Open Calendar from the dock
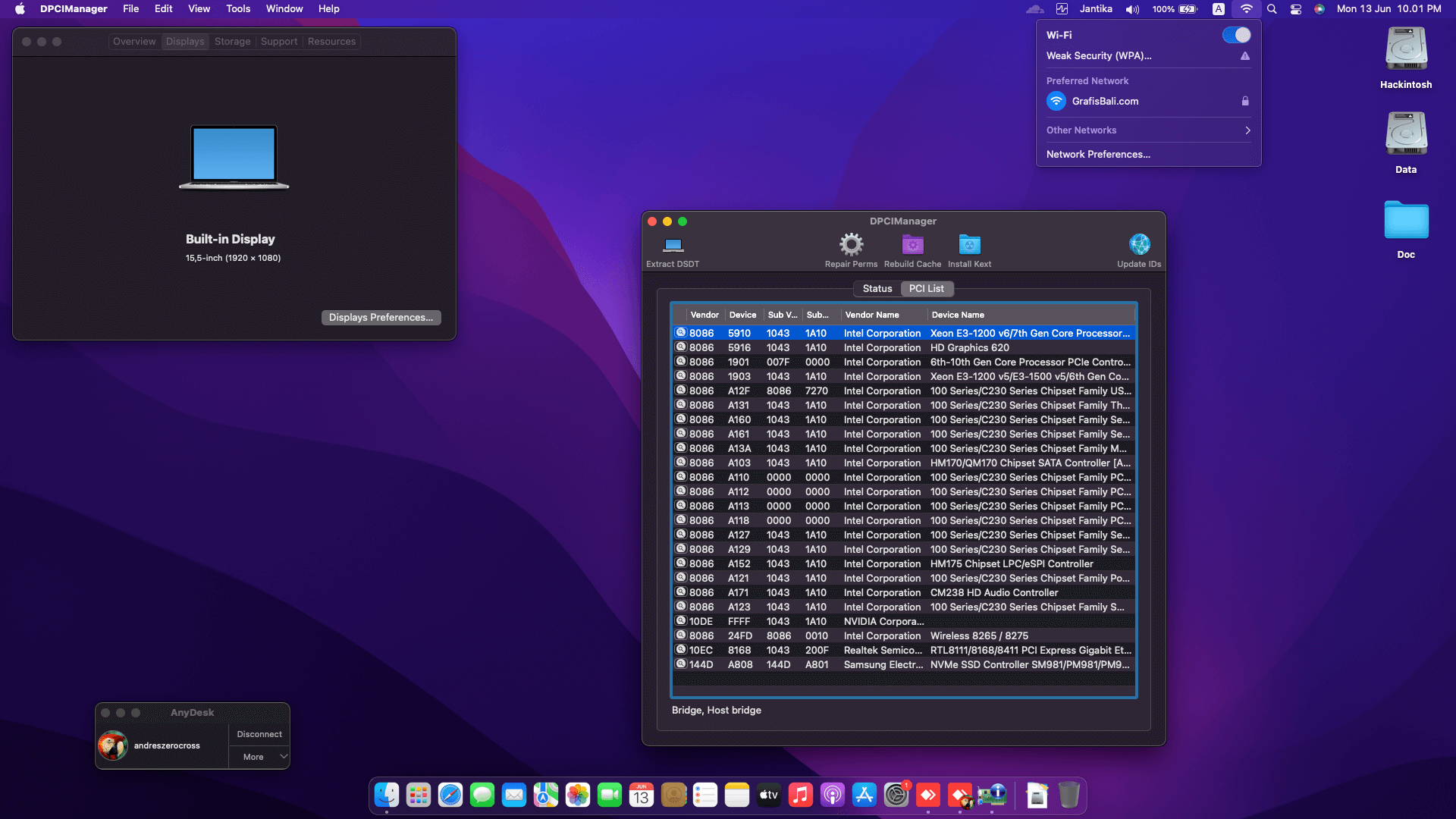Screen dimensions: 1456x819 tap(642, 795)
